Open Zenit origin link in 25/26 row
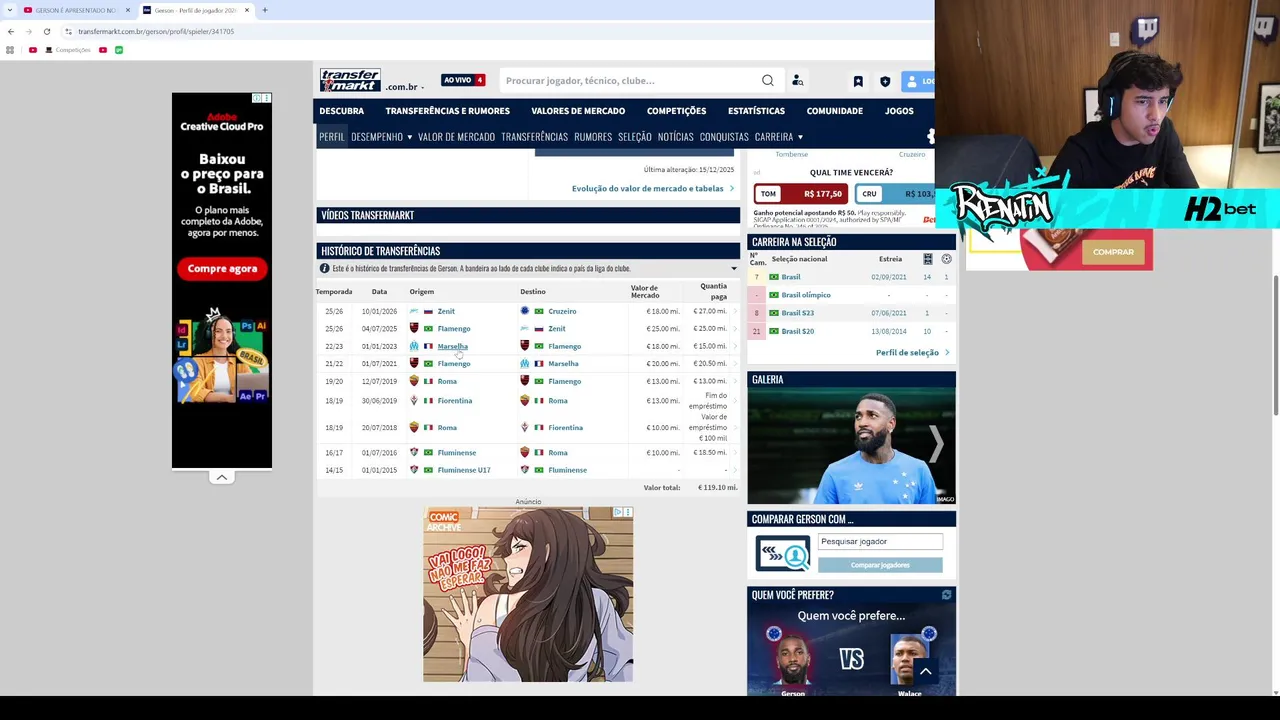This screenshot has width=1280, height=720. tap(446, 311)
